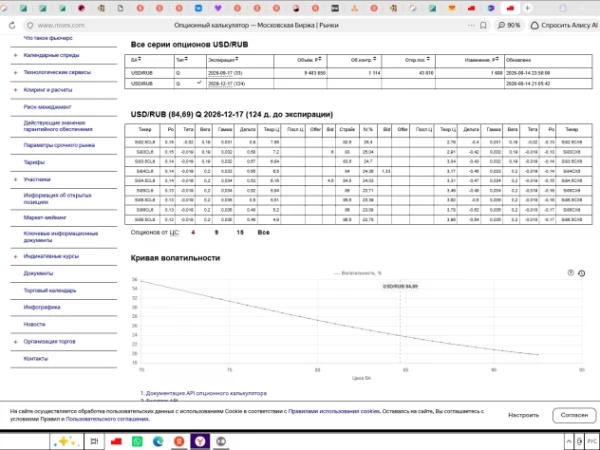Viewport: 600px width, 450px height.
Task: Click the www.moex.com address field
Action: coord(61,25)
